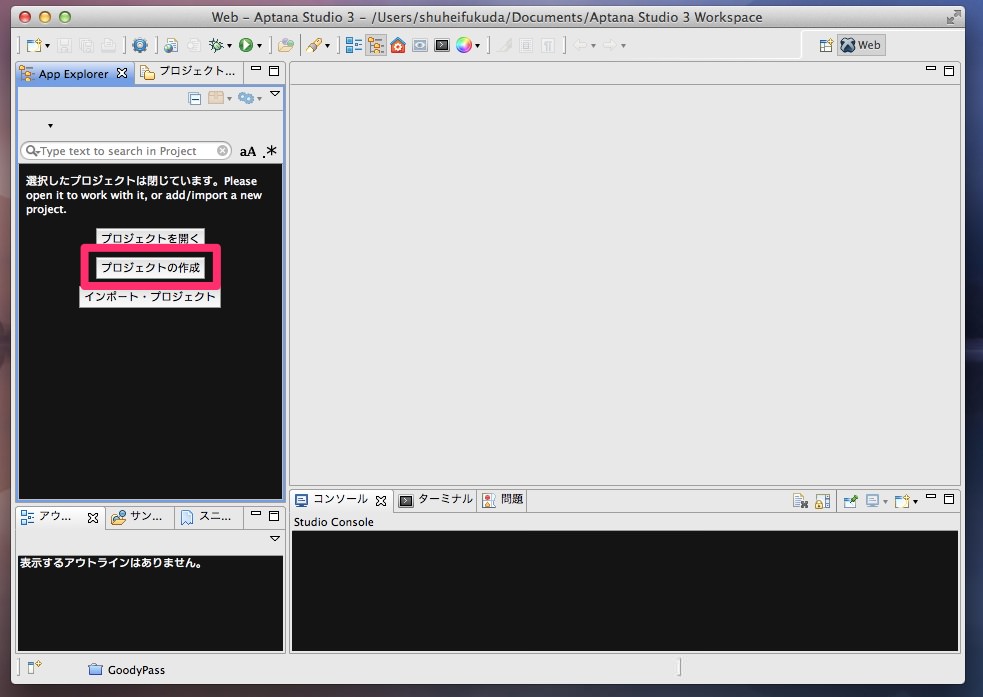Click the Type text to search field
Image resolution: width=983 pixels, height=697 pixels.
125,151
